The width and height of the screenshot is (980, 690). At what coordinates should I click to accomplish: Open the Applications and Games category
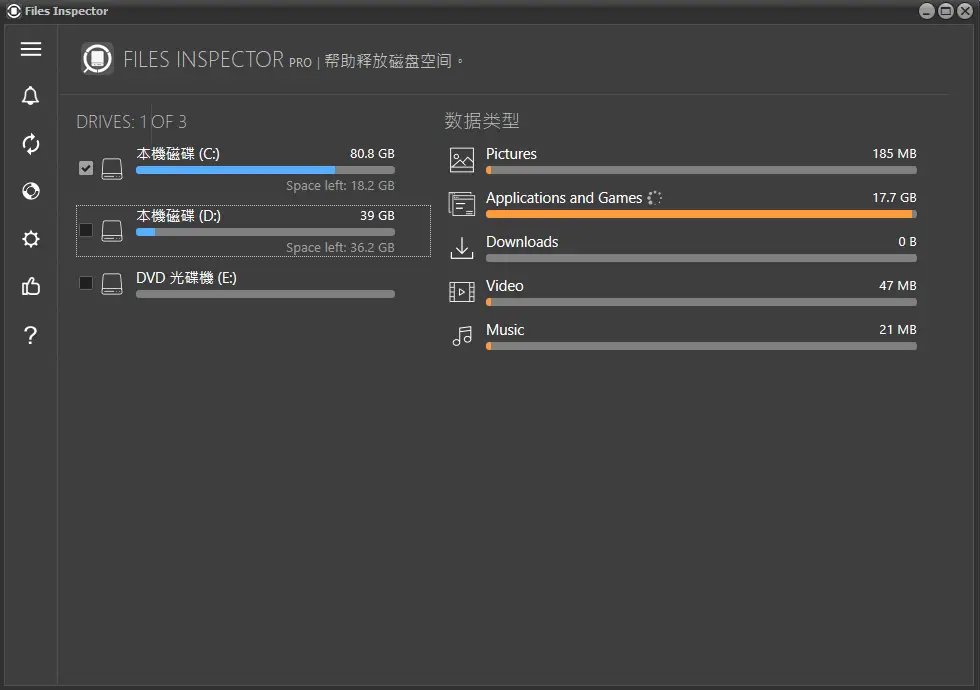[563, 198]
